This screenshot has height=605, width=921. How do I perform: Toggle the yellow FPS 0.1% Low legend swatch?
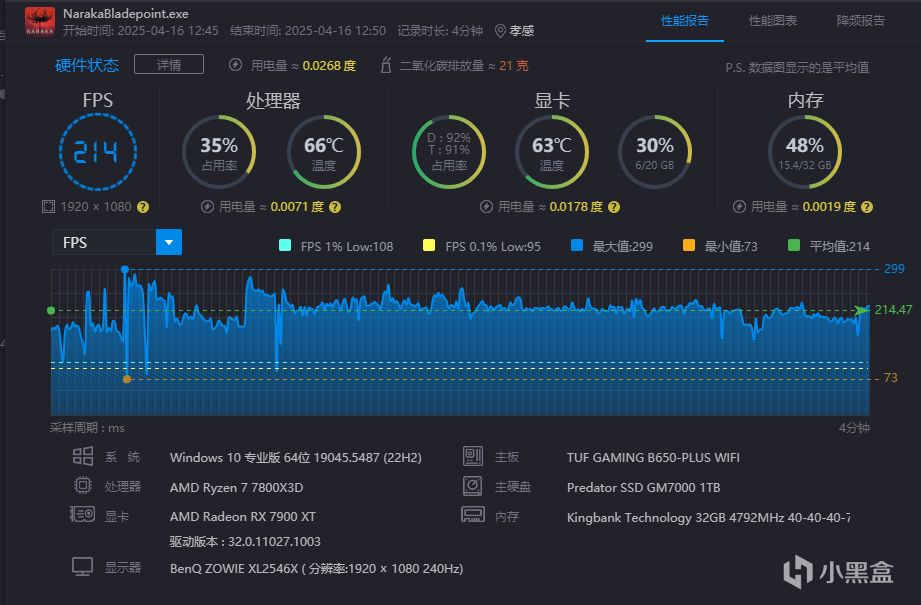tap(429, 246)
